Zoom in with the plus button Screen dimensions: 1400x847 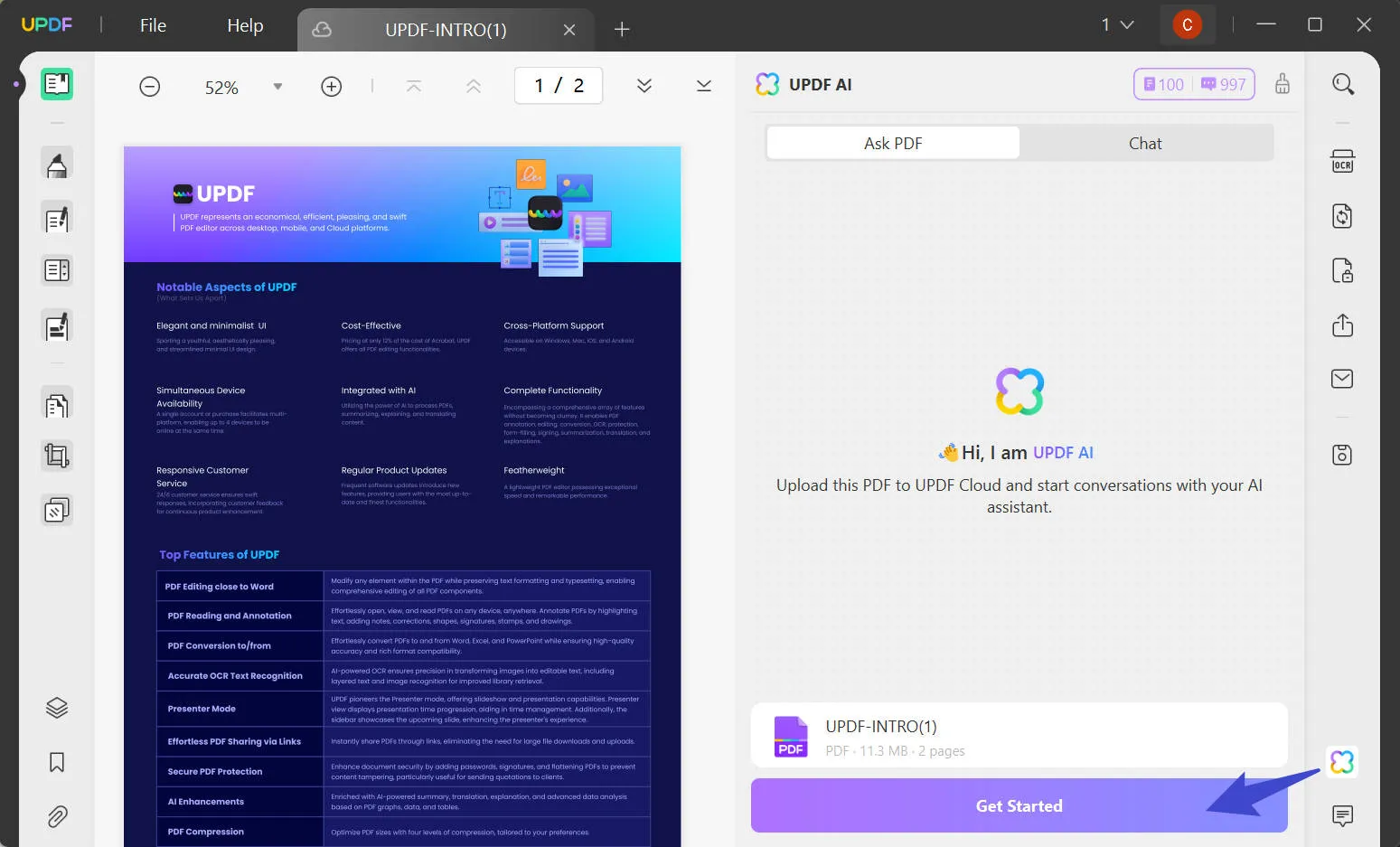(x=332, y=87)
